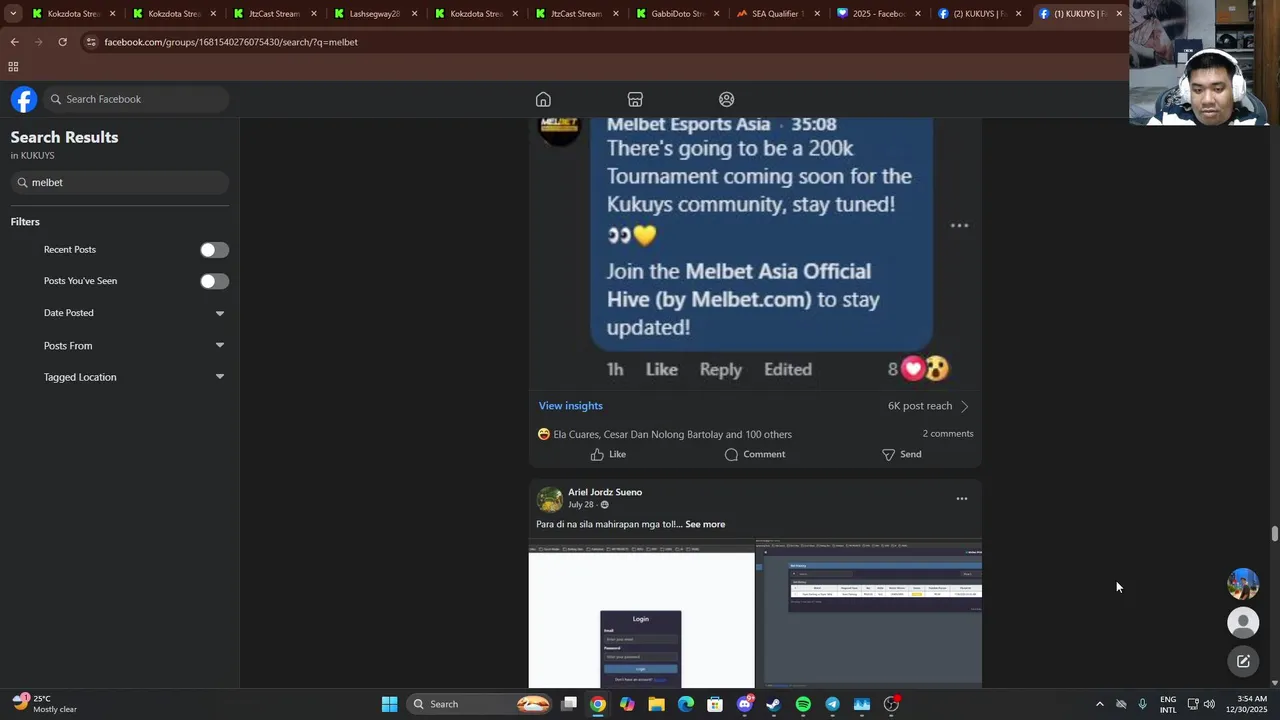
Task: Open the 2 comments link
Action: tap(948, 433)
